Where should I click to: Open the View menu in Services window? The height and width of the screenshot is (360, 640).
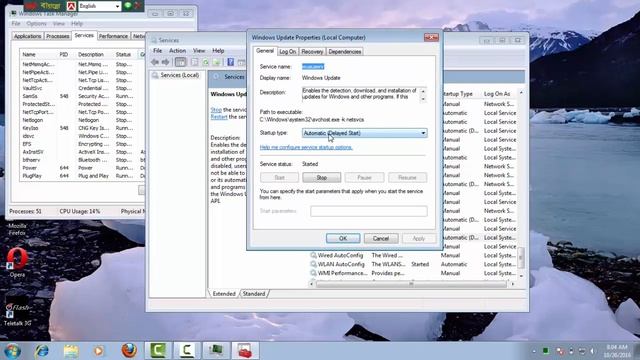pos(199,51)
